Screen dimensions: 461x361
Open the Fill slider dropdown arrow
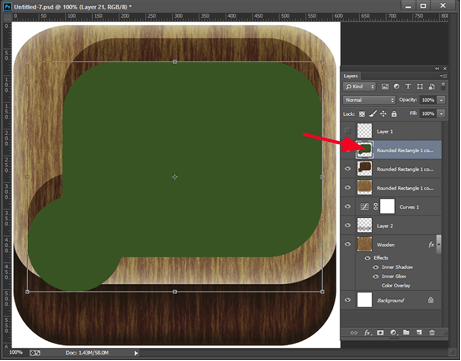point(441,114)
